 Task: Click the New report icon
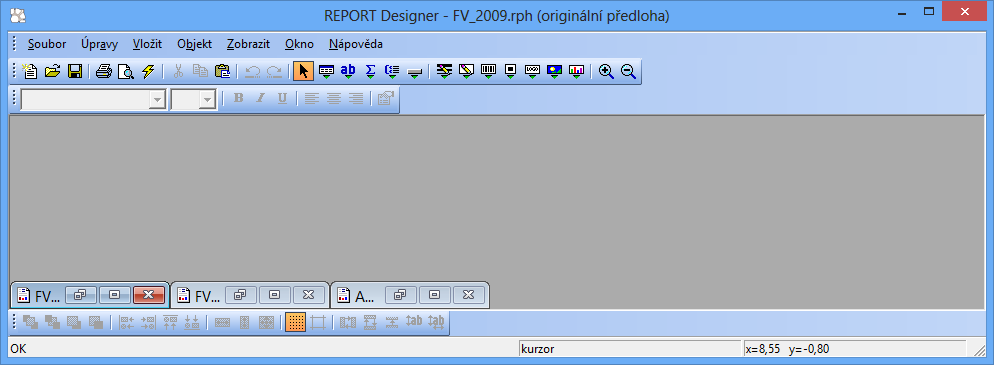click(30, 71)
